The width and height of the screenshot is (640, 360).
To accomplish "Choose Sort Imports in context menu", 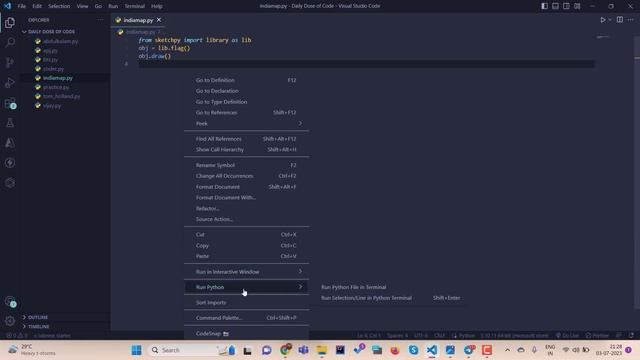I will tap(247, 302).
